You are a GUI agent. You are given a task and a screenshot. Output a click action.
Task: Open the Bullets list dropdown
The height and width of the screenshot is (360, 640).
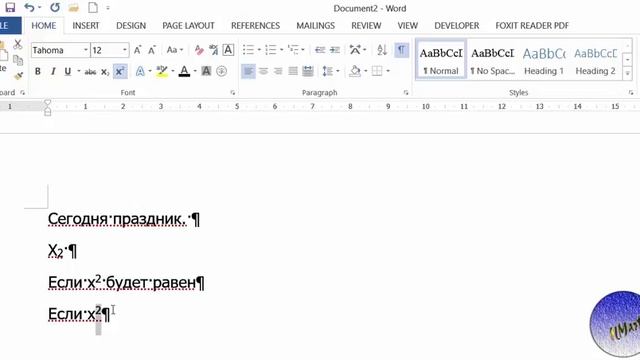[x=259, y=50]
